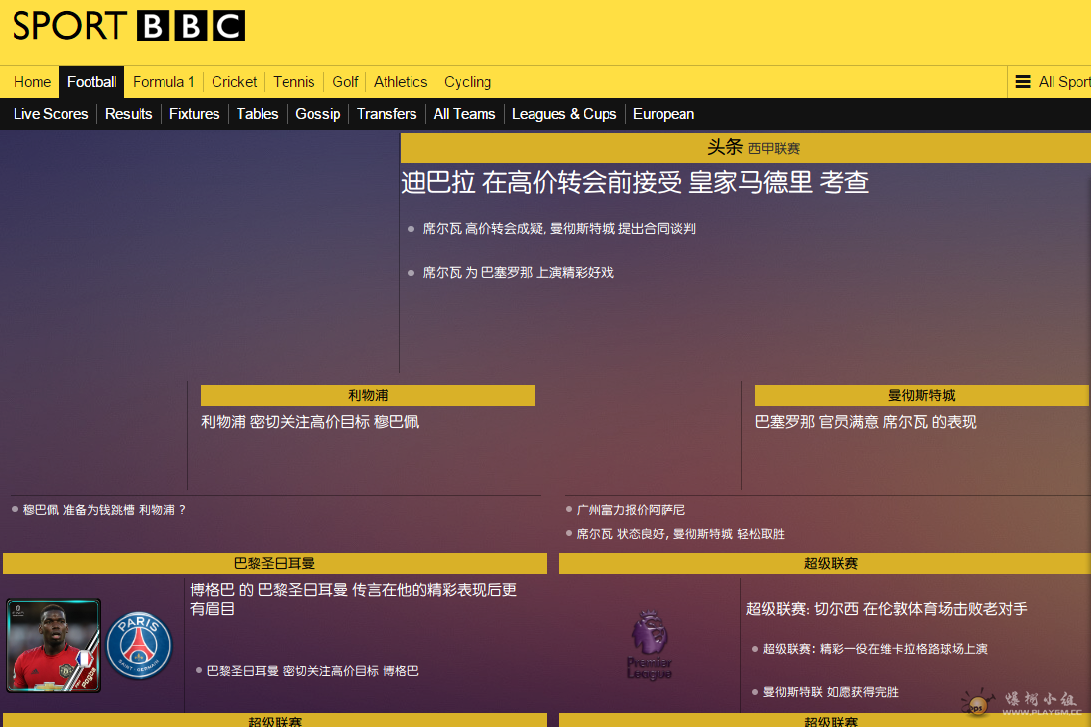Image resolution: width=1091 pixels, height=727 pixels.
Task: View football Tables
Action: tap(257, 114)
